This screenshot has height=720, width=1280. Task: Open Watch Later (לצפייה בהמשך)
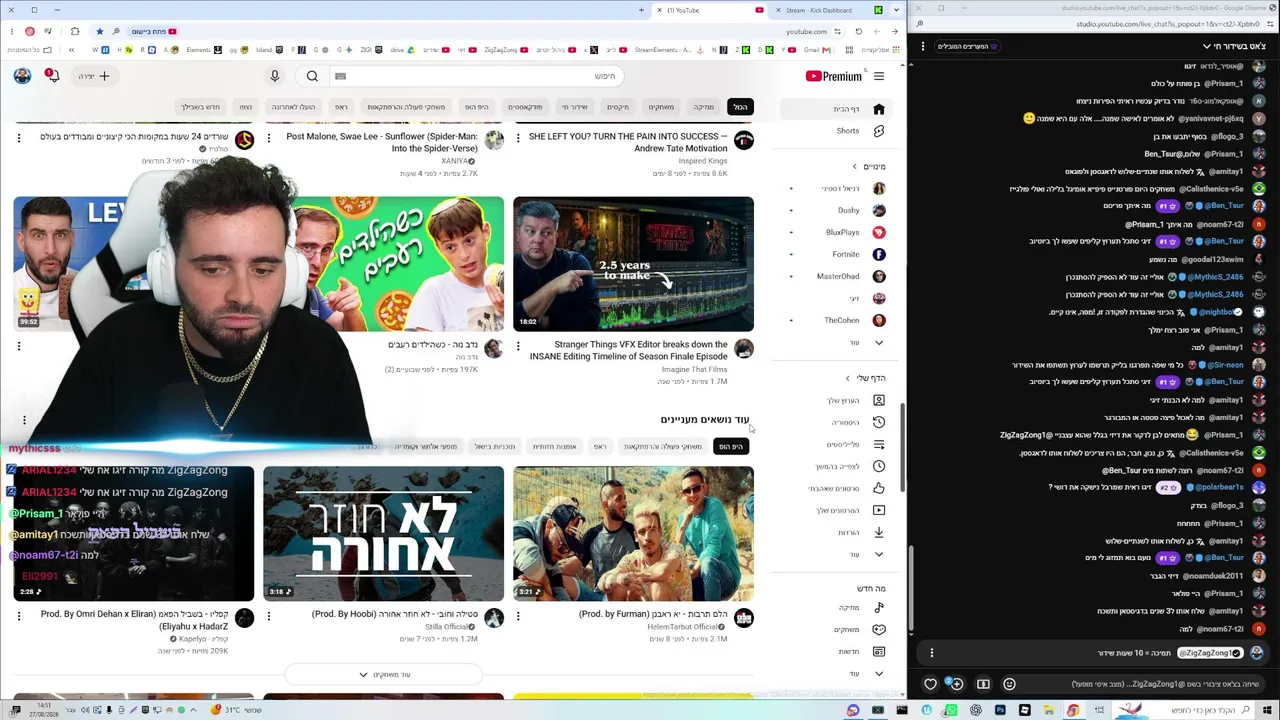point(835,466)
